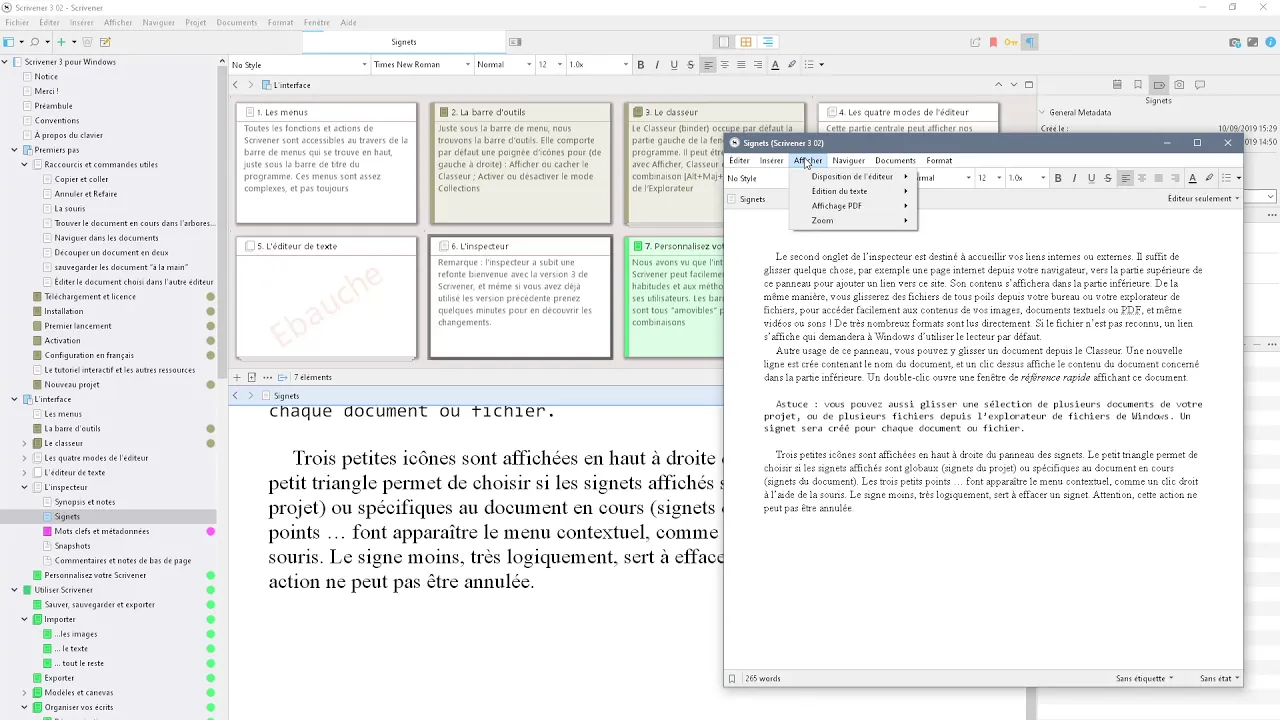Open the Notes tab icon in inspector

coord(1117,85)
